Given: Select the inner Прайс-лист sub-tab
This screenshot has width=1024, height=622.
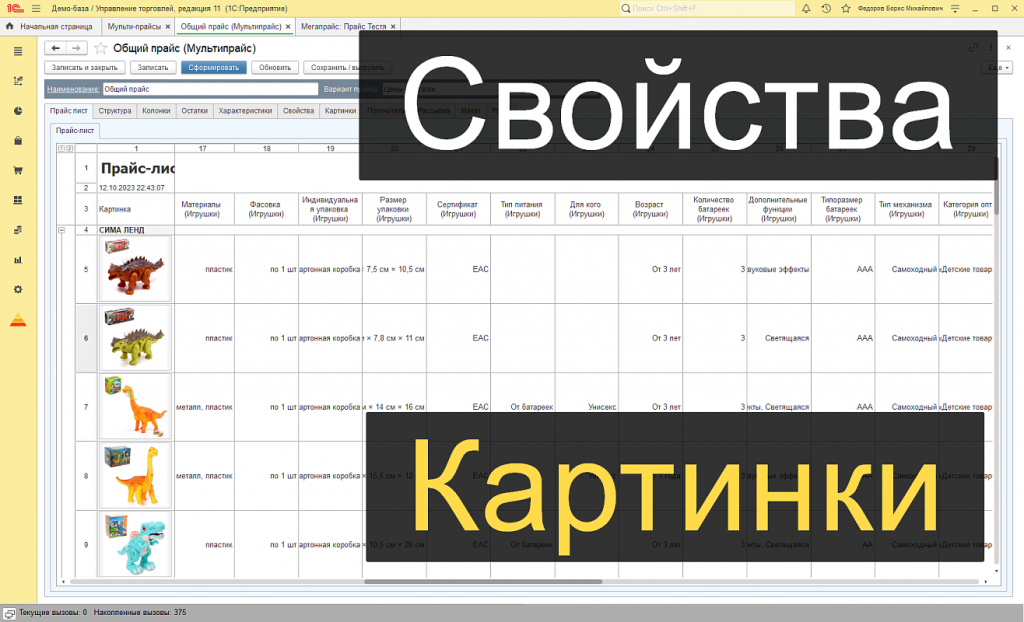Looking at the screenshot, I should [75, 131].
